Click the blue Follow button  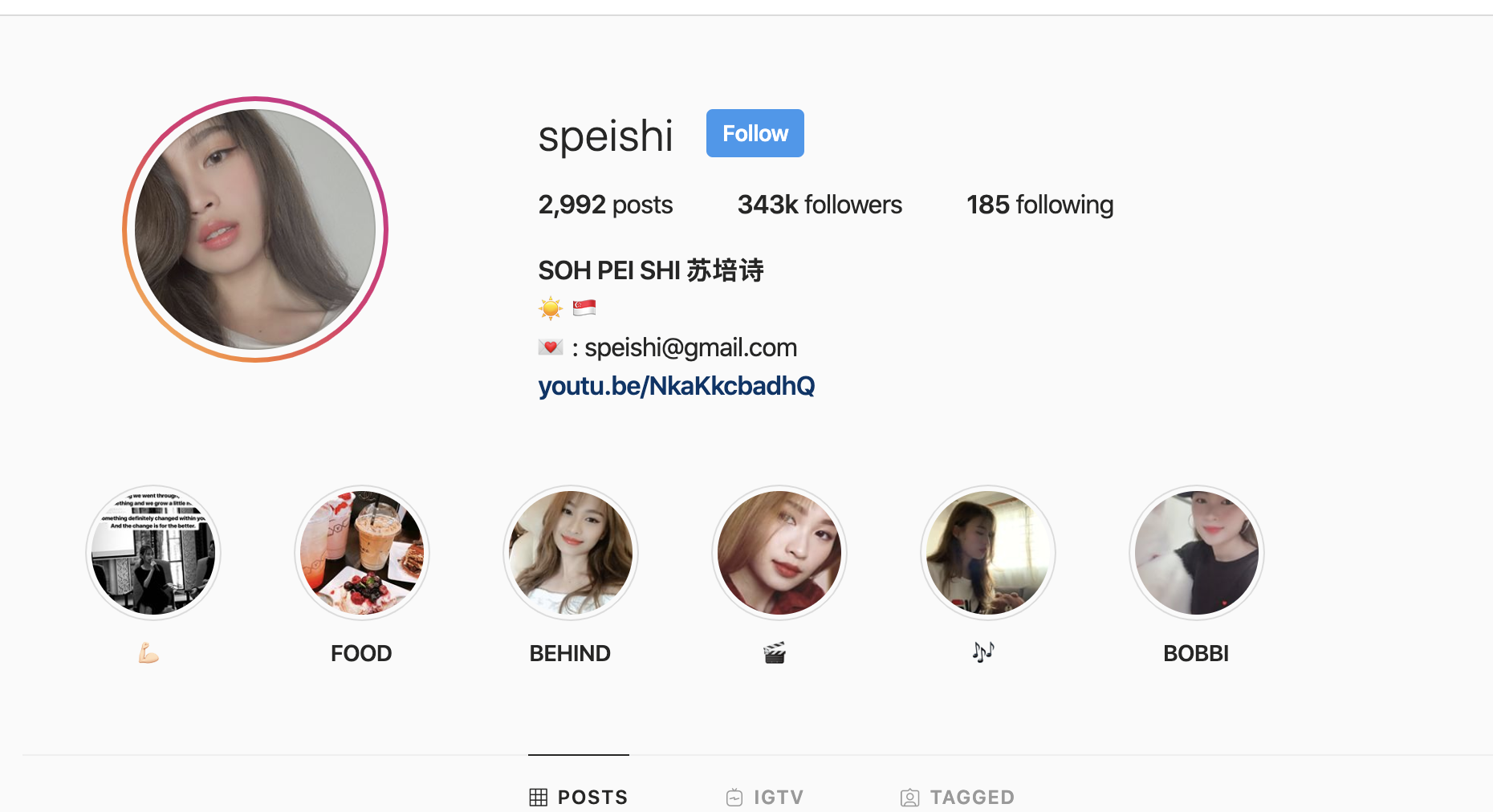point(755,133)
